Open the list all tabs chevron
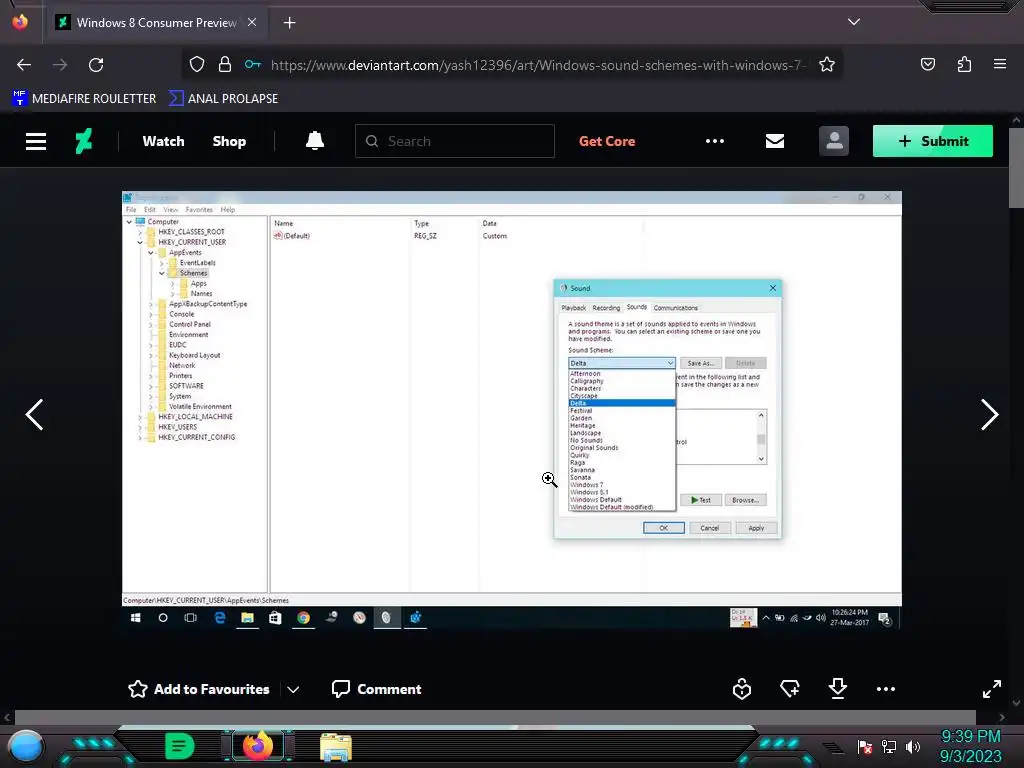The width and height of the screenshot is (1024, 768). click(854, 22)
